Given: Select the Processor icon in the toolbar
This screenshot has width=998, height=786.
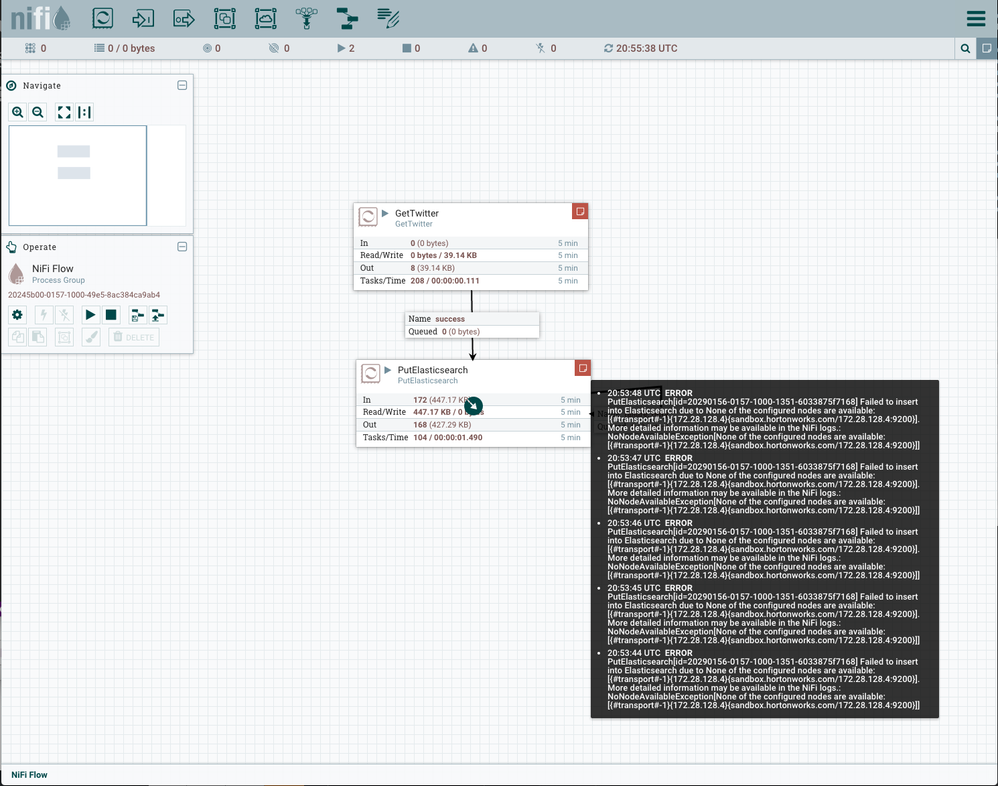Looking at the screenshot, I should pyautogui.click(x=102, y=17).
